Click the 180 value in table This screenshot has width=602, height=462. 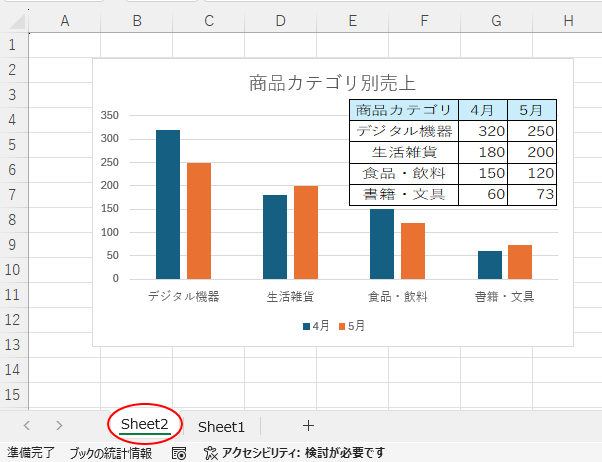[x=483, y=152]
